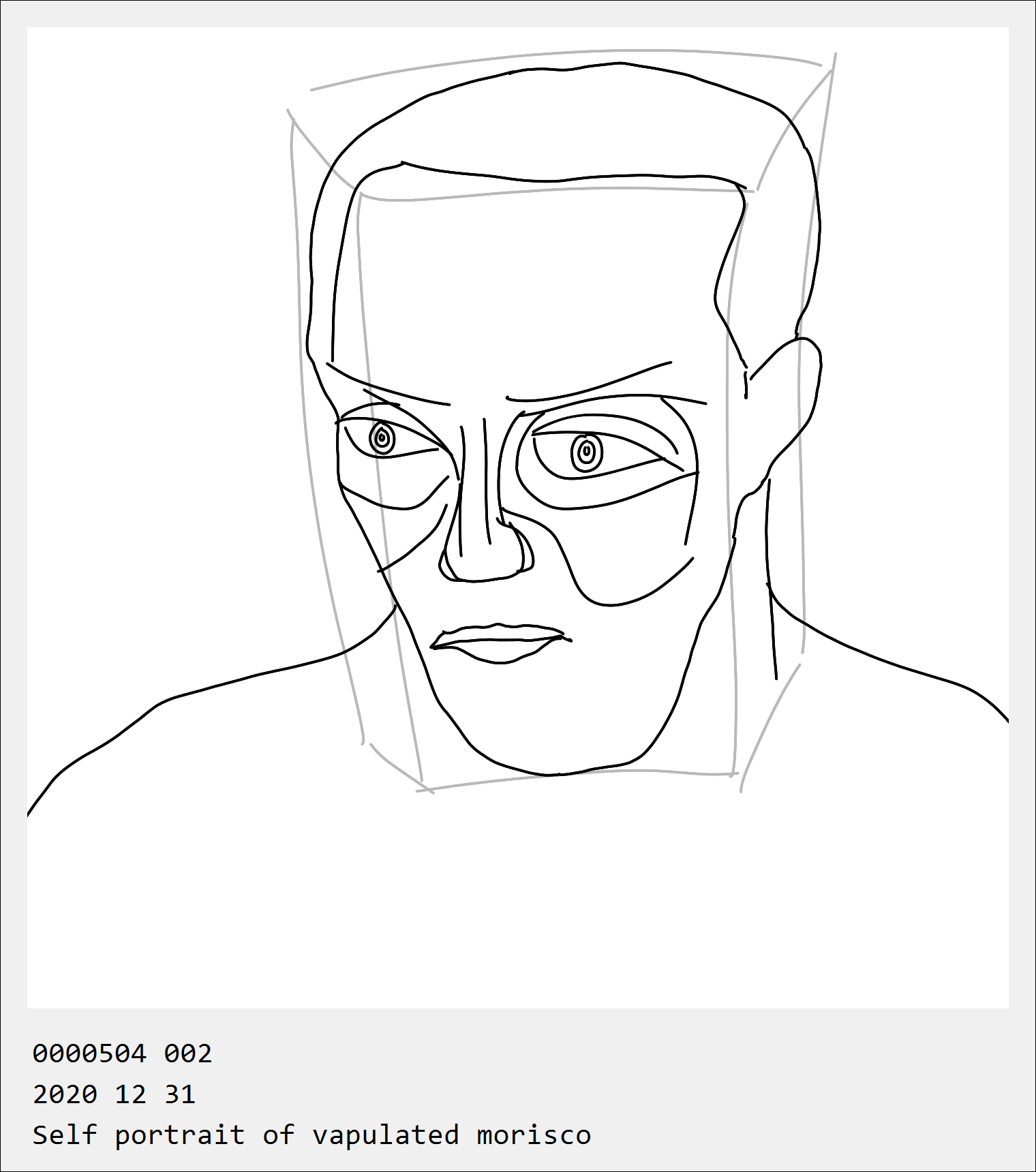Click the ear on the portrait

[x=784, y=409]
